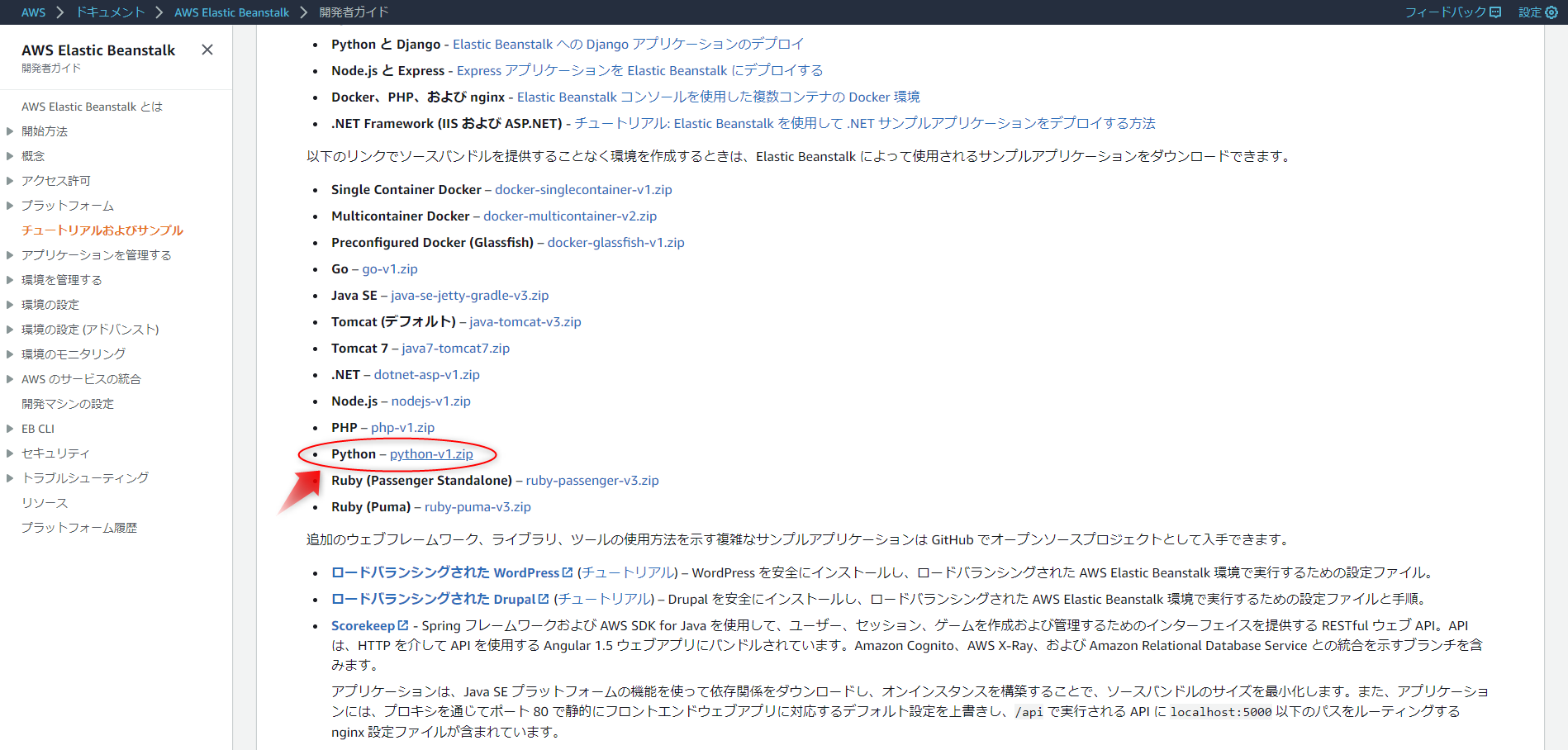Click the external link icon beside Scorekeep

tap(403, 625)
